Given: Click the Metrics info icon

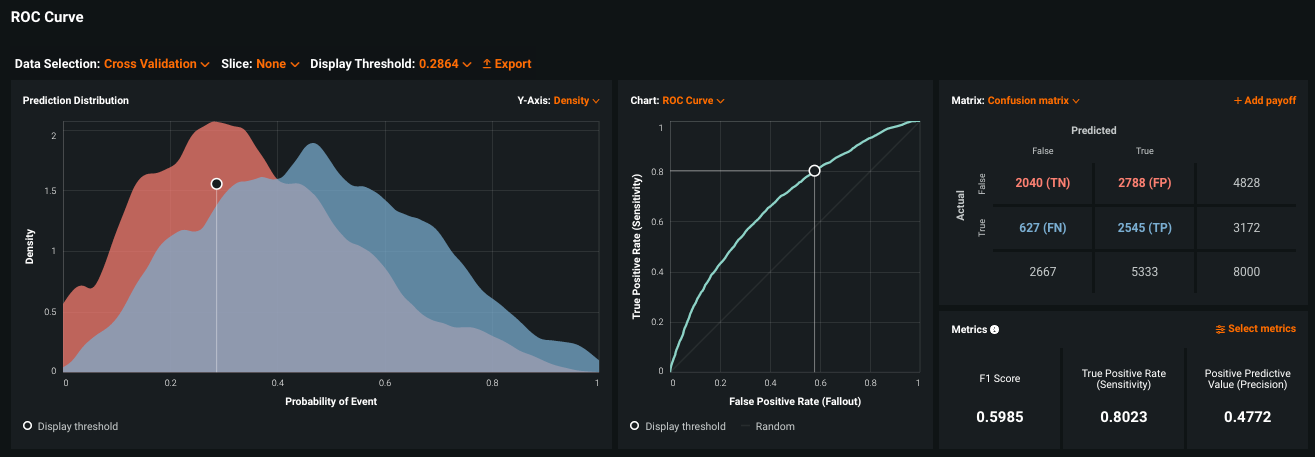Looking at the screenshot, I should [x=994, y=330].
